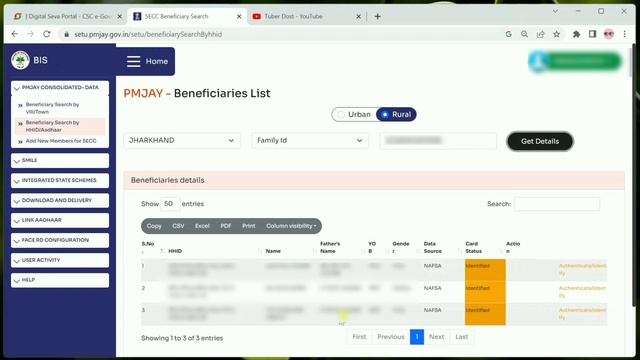The height and width of the screenshot is (360, 640).
Task: Expand the LINK AADHAAR section
Action: coord(60,220)
